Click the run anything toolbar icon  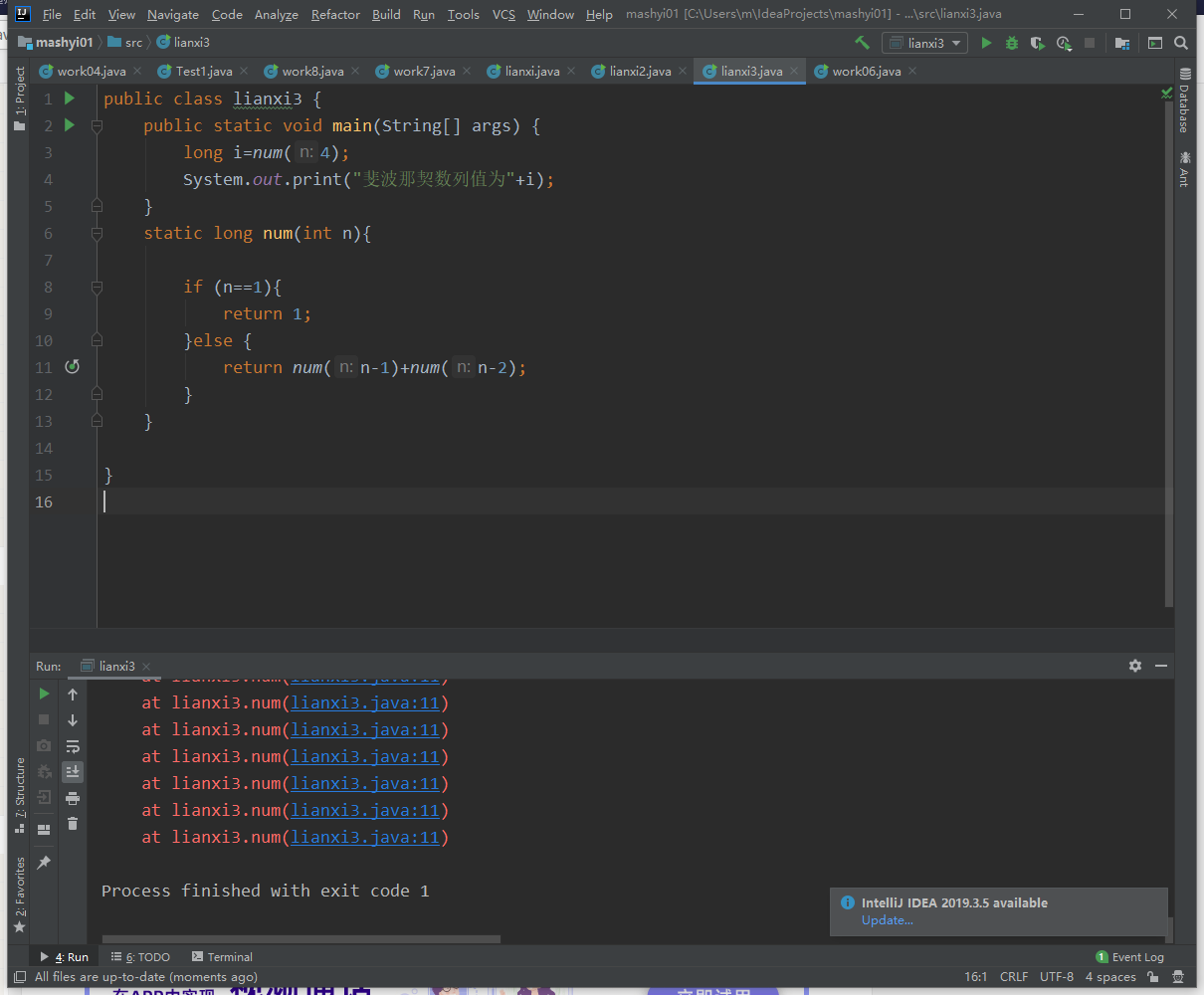coord(1155,43)
